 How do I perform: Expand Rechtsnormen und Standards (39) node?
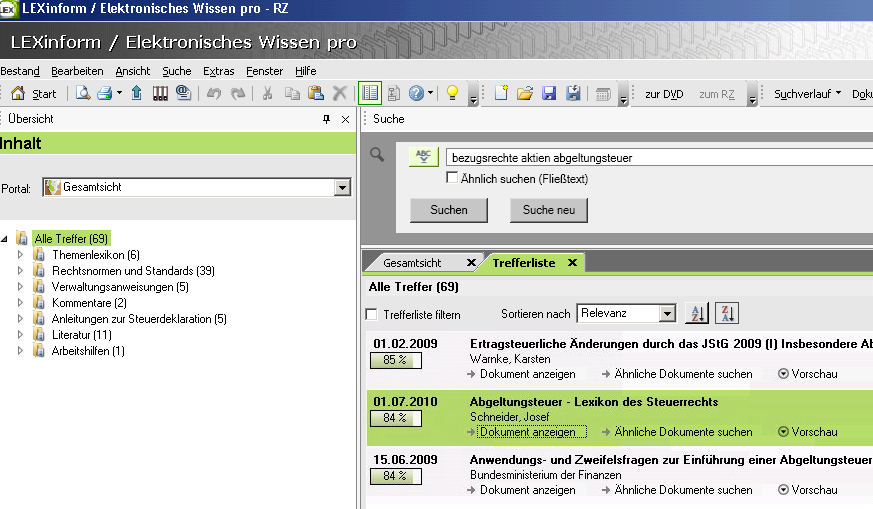click(21, 271)
